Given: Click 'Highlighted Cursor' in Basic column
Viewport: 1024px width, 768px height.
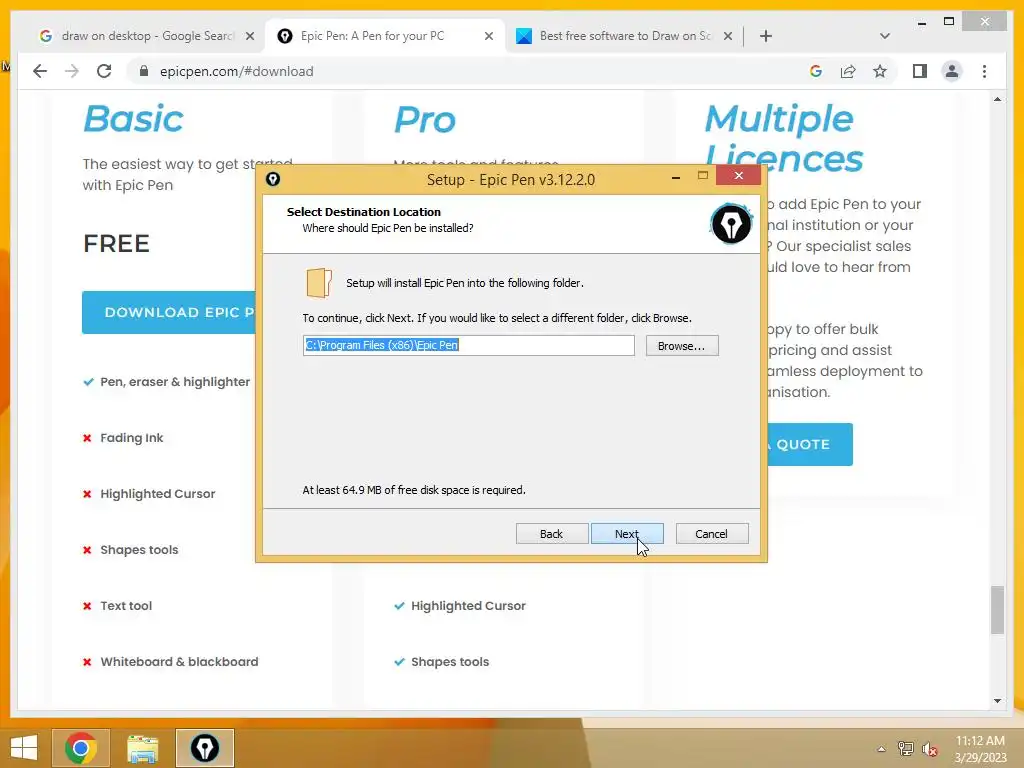Looking at the screenshot, I should coord(158,494).
